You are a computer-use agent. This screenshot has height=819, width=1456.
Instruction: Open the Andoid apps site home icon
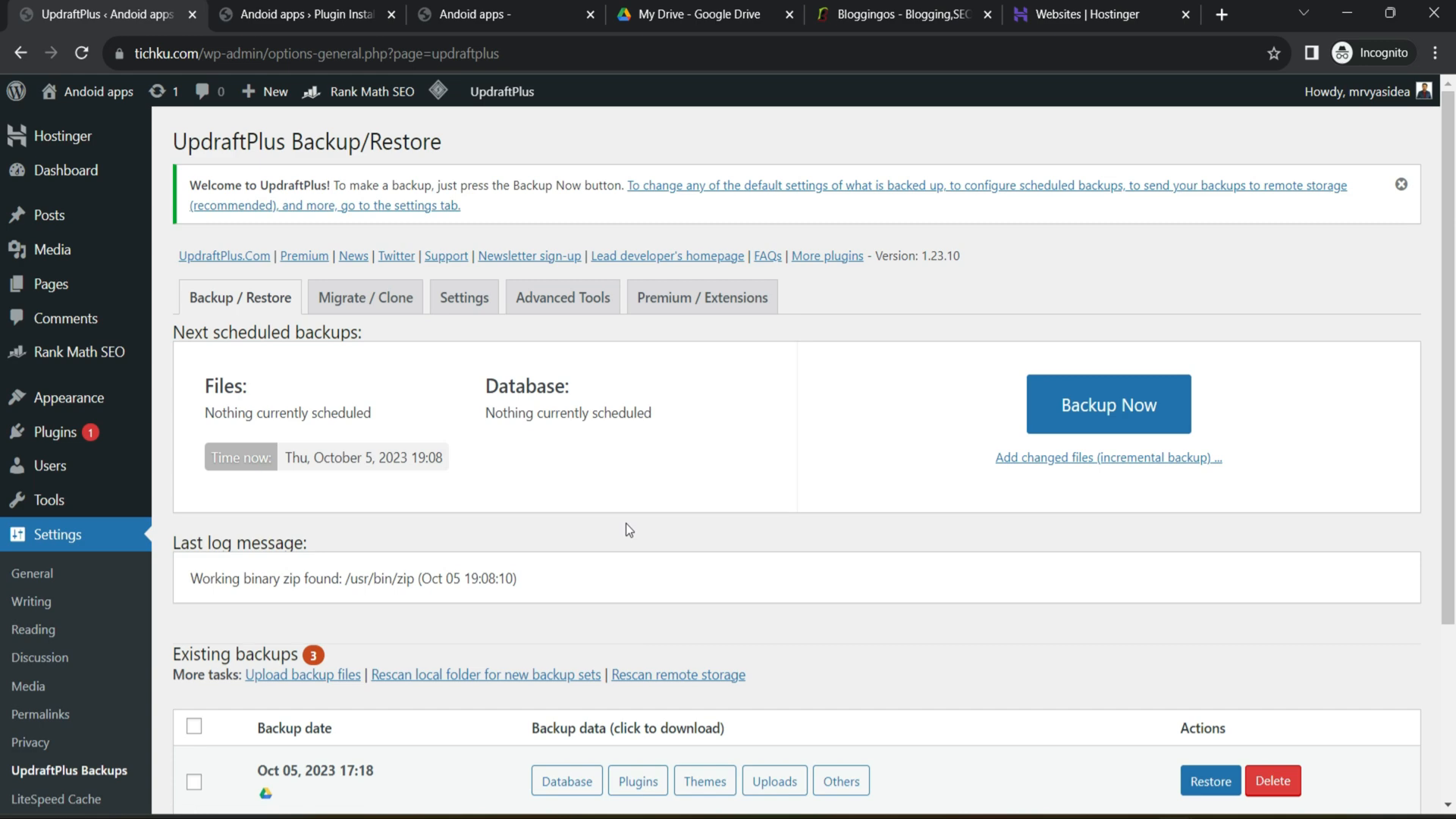(x=49, y=91)
